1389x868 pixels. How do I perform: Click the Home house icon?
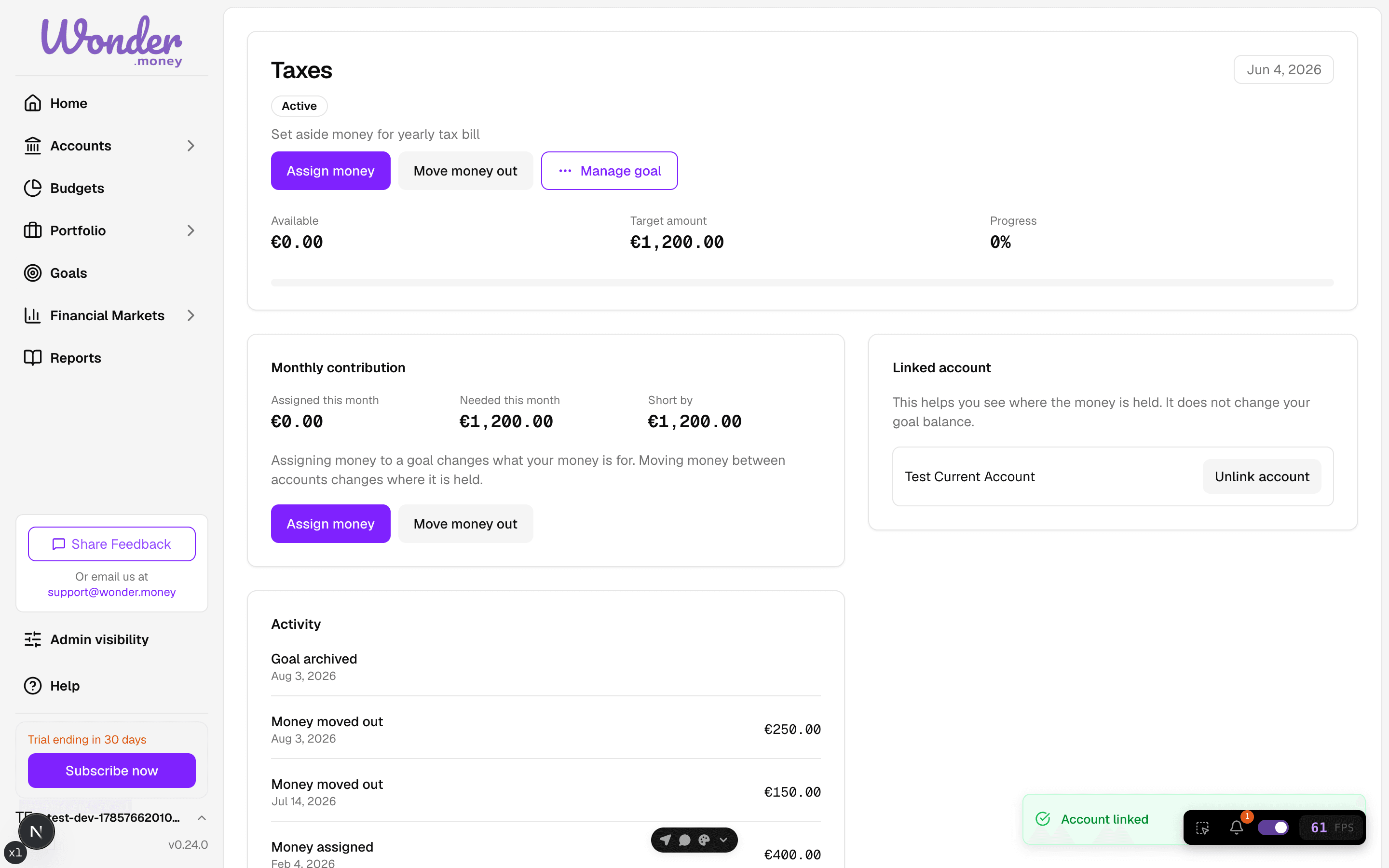coord(33,103)
